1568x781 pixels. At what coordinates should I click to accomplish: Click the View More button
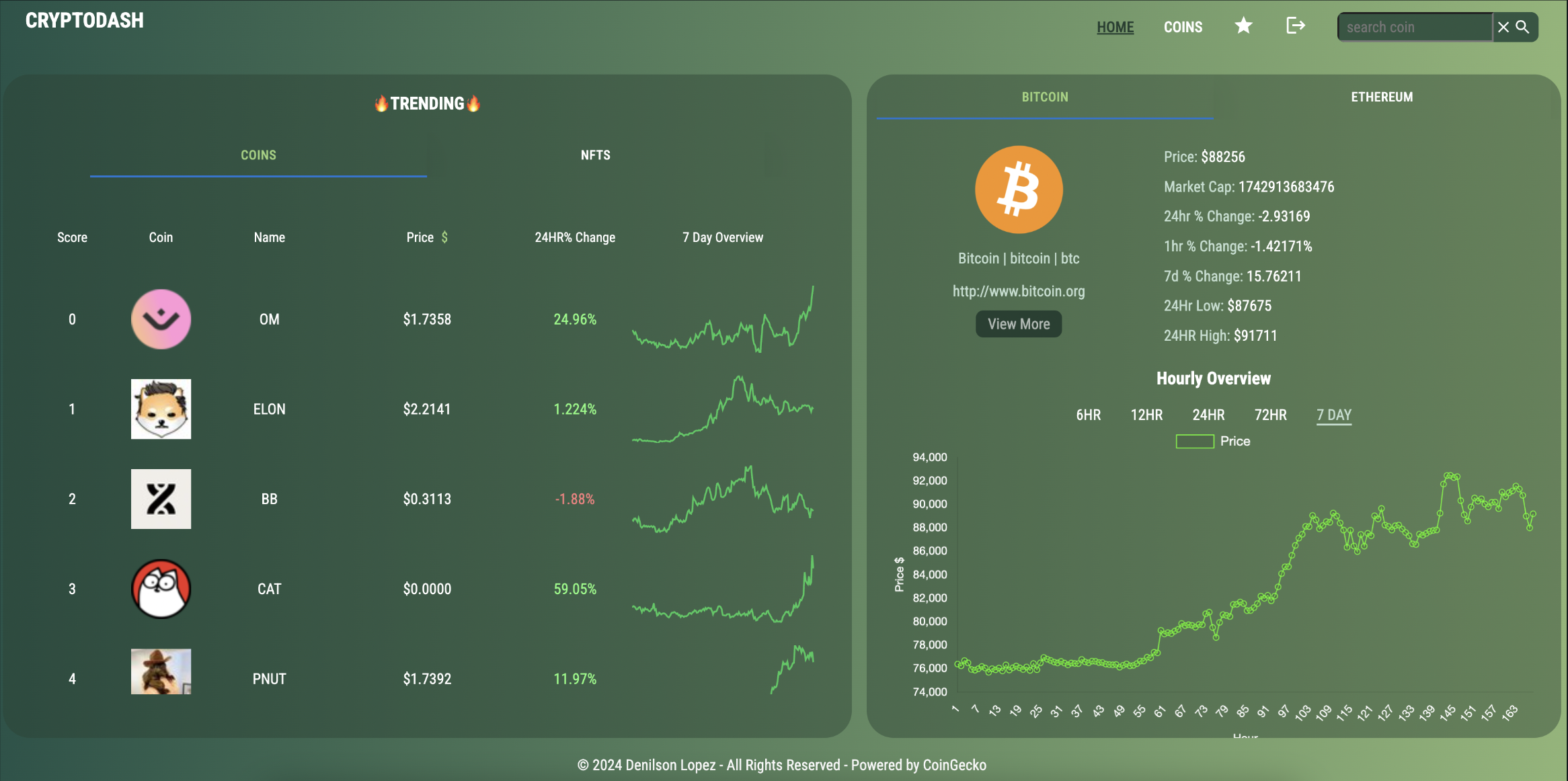[1019, 324]
